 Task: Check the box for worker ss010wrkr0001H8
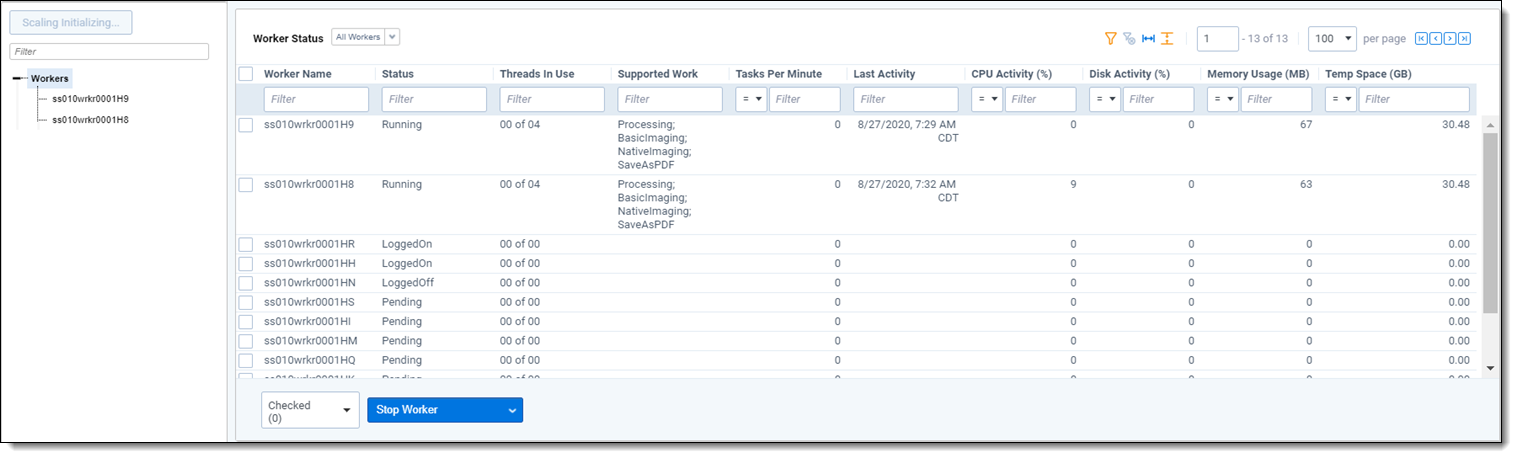(x=246, y=185)
